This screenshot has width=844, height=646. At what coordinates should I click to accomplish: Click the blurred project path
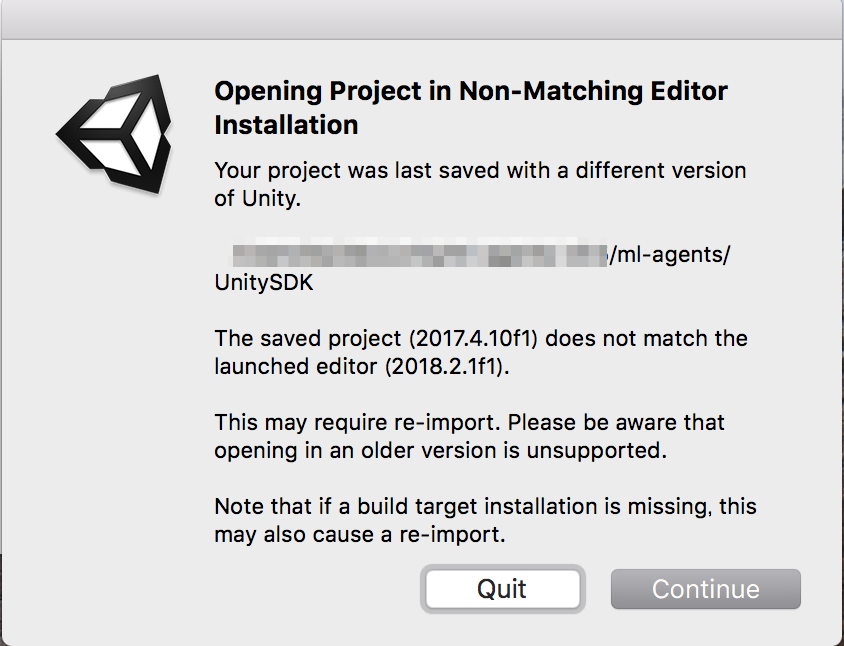click(x=420, y=255)
